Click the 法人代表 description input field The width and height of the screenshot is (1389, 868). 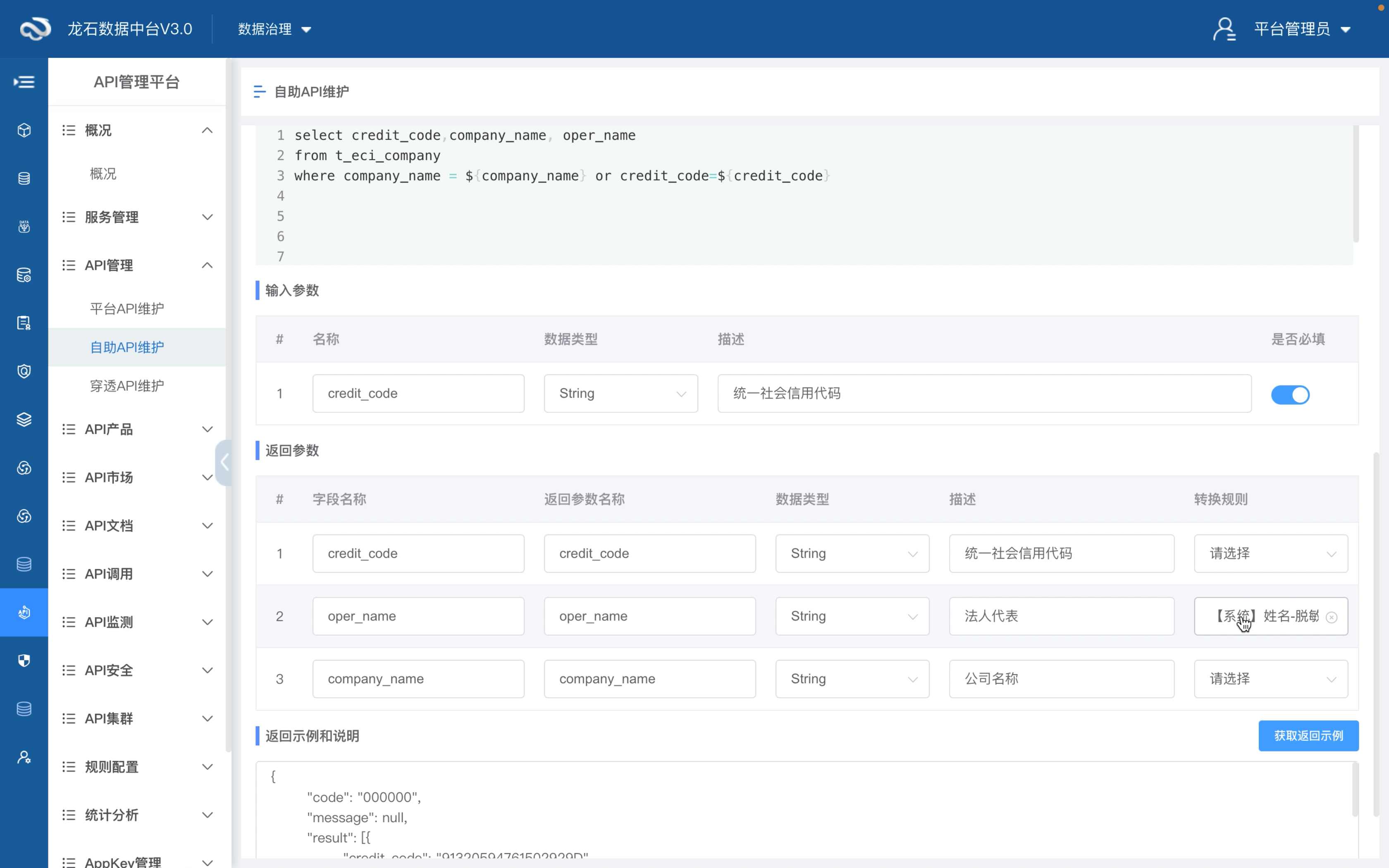click(1061, 617)
